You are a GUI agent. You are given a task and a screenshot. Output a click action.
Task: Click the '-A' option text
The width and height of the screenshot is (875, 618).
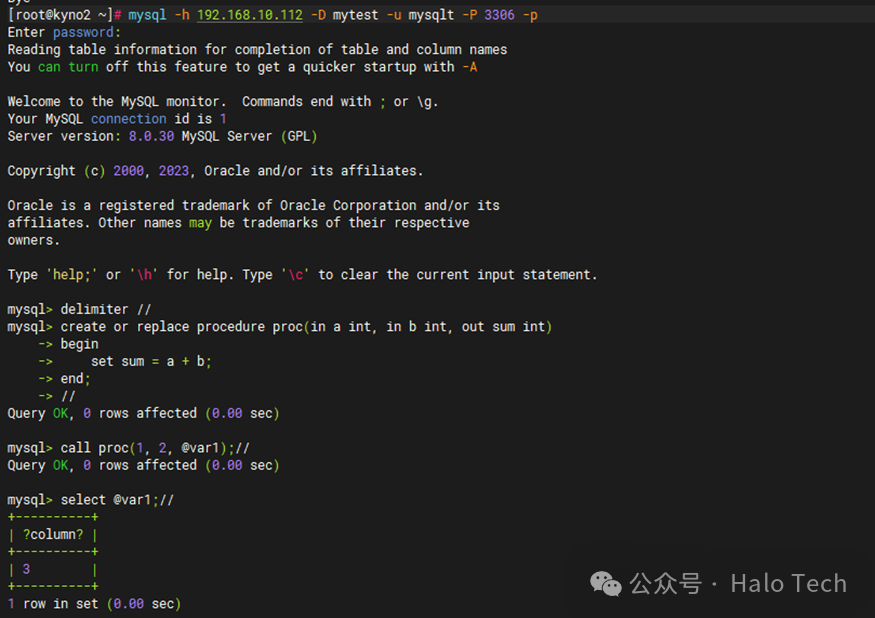point(469,67)
